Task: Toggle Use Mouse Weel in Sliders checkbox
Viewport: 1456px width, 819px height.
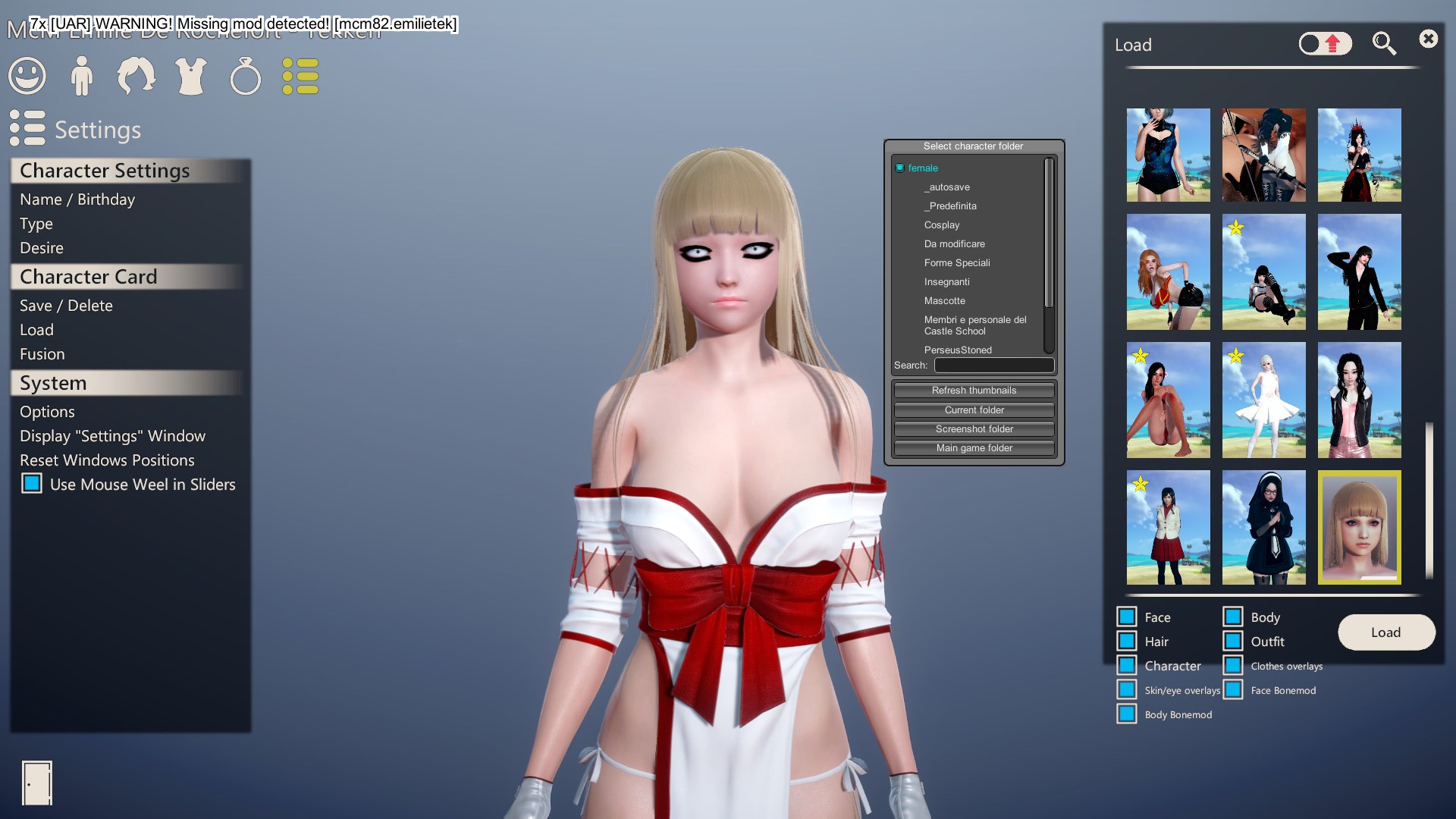Action: click(32, 484)
